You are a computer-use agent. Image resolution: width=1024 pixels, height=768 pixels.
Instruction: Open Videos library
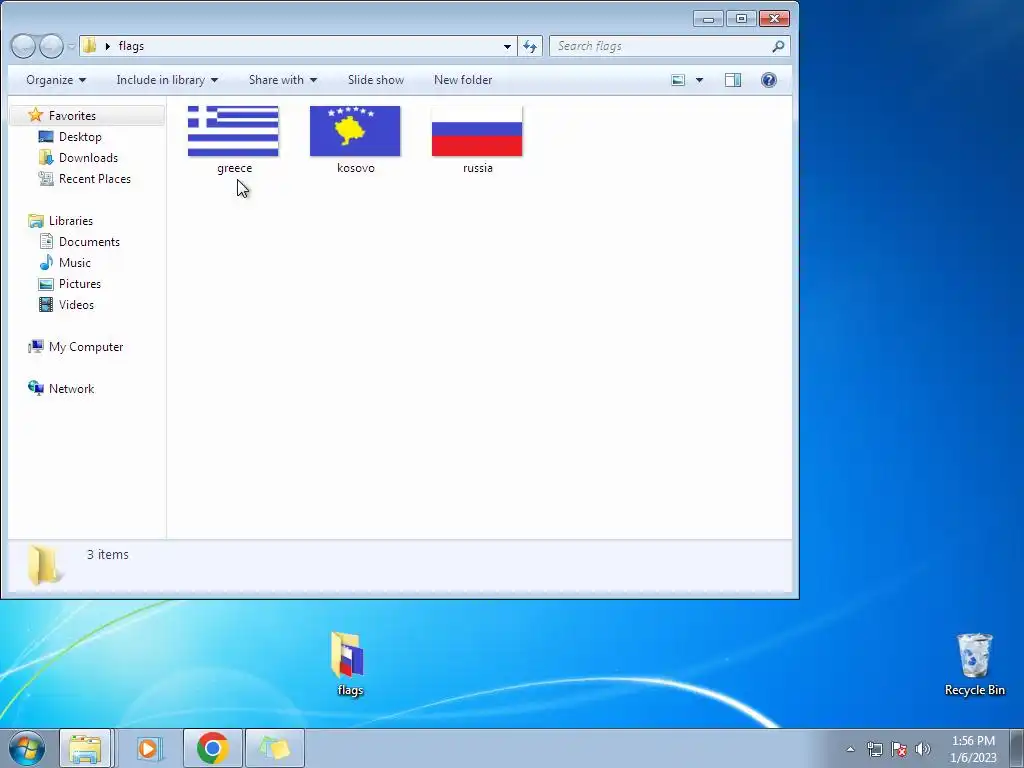[76, 304]
